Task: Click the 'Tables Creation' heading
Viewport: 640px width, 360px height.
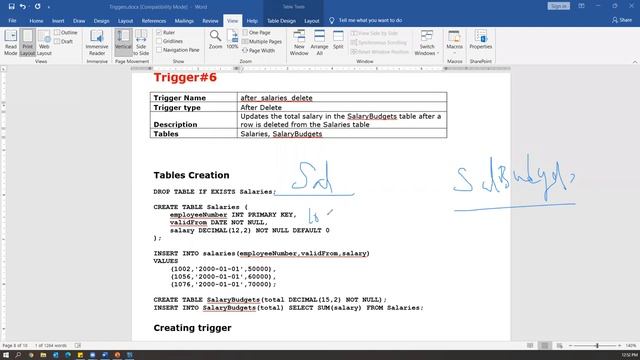Action: point(191,175)
